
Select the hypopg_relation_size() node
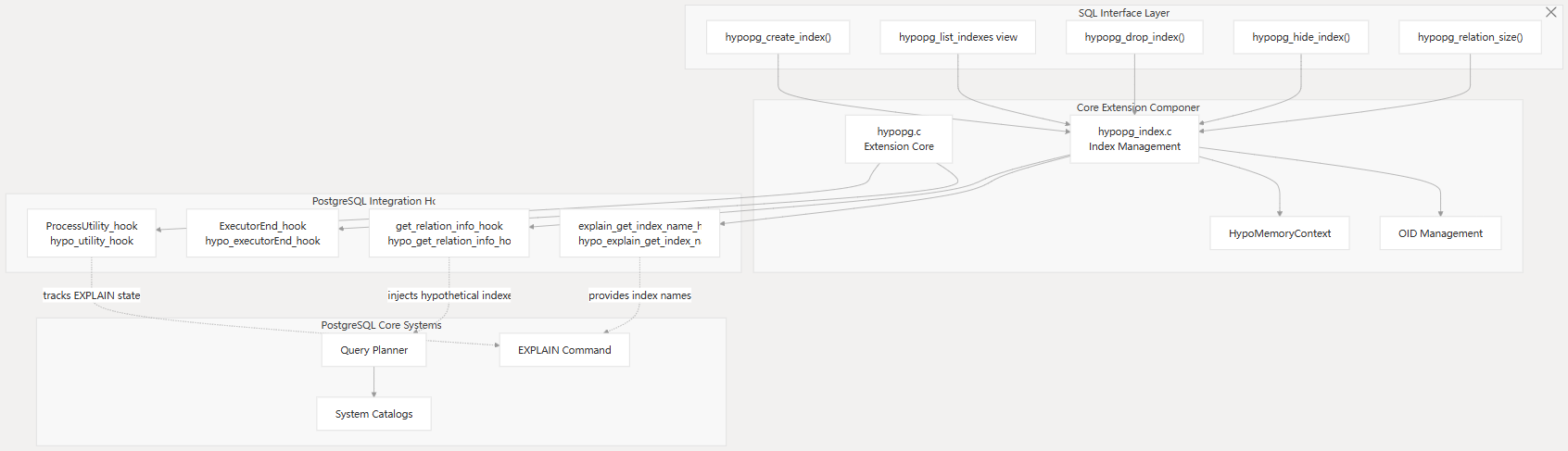(1470, 37)
